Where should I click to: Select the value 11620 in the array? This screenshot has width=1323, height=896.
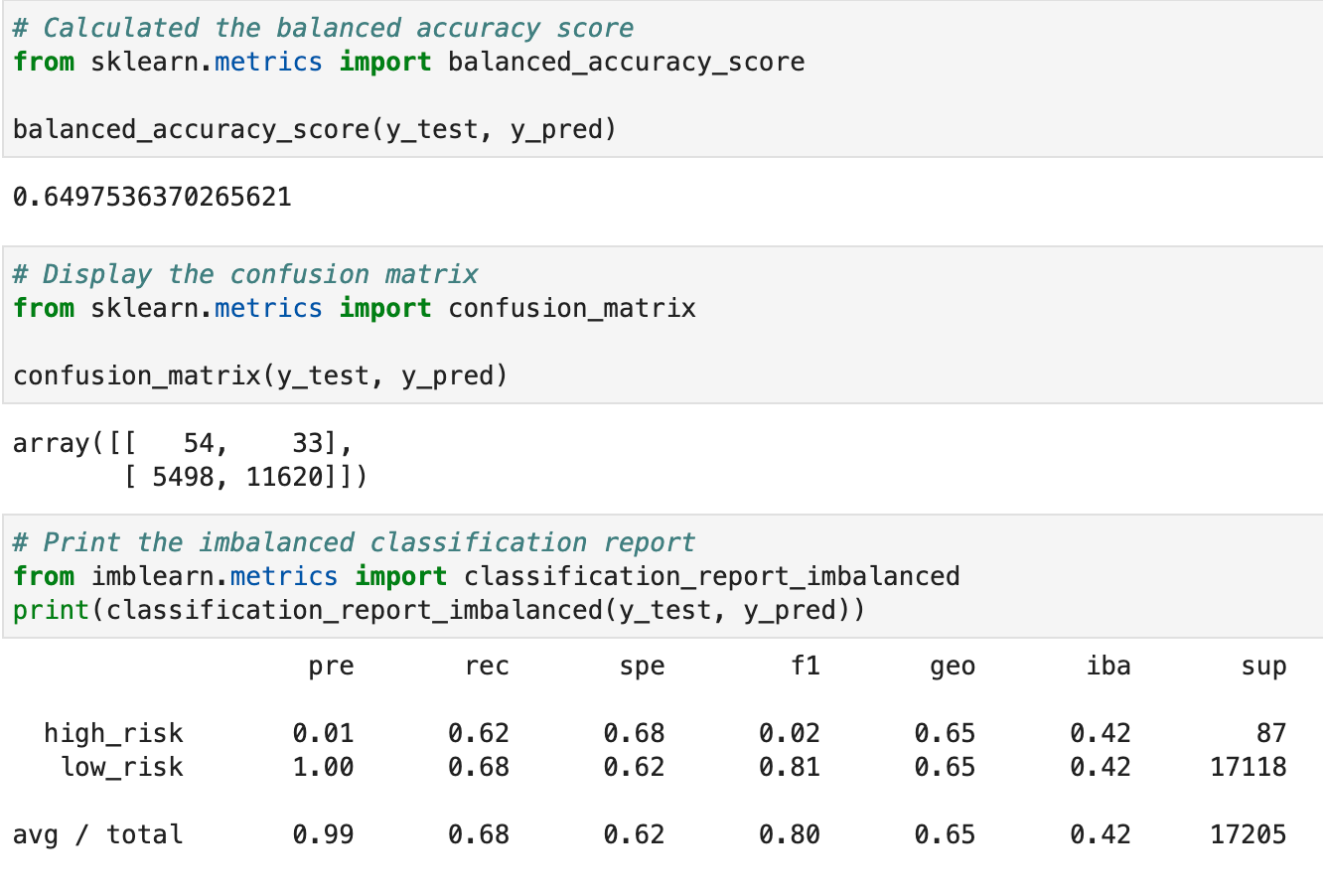point(286,476)
